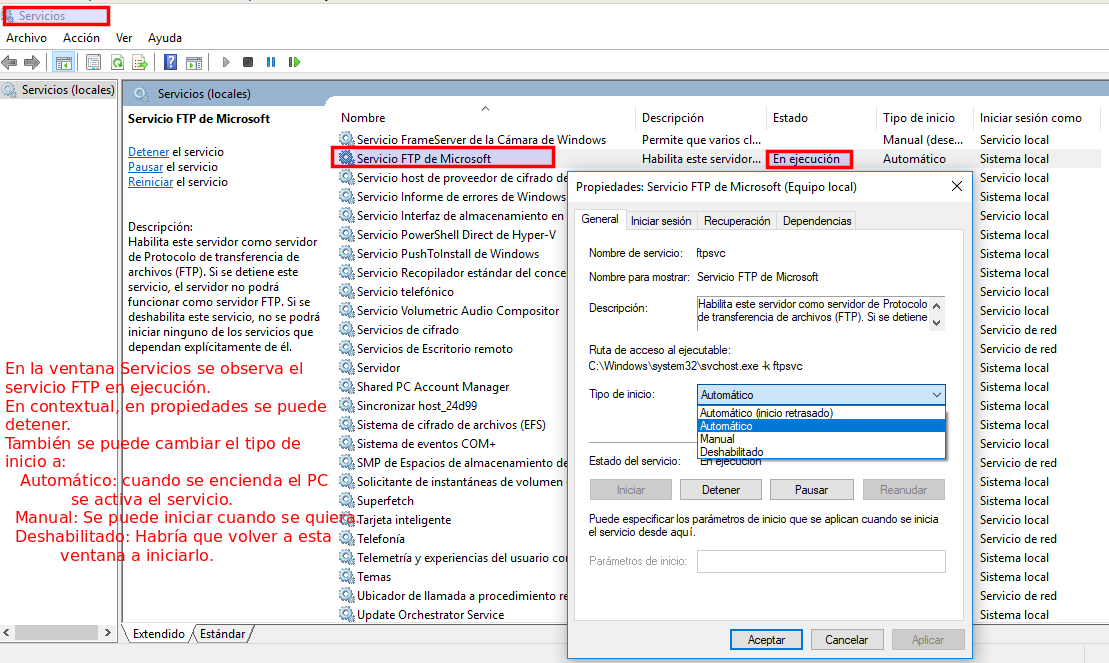Switch to the Estándar view tab
The height and width of the screenshot is (663, 1109).
pos(222,633)
